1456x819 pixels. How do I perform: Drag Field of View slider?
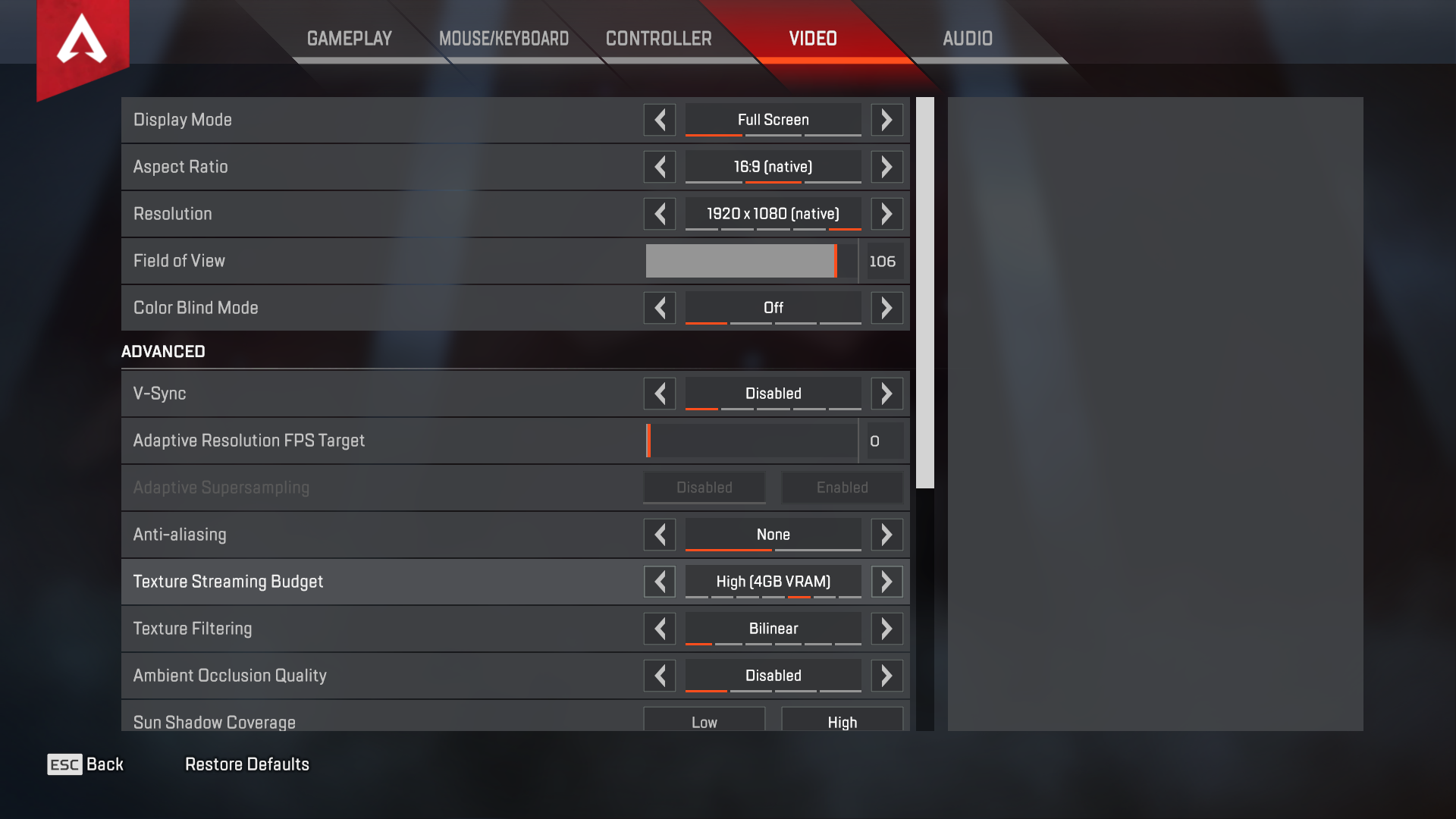coord(831,261)
